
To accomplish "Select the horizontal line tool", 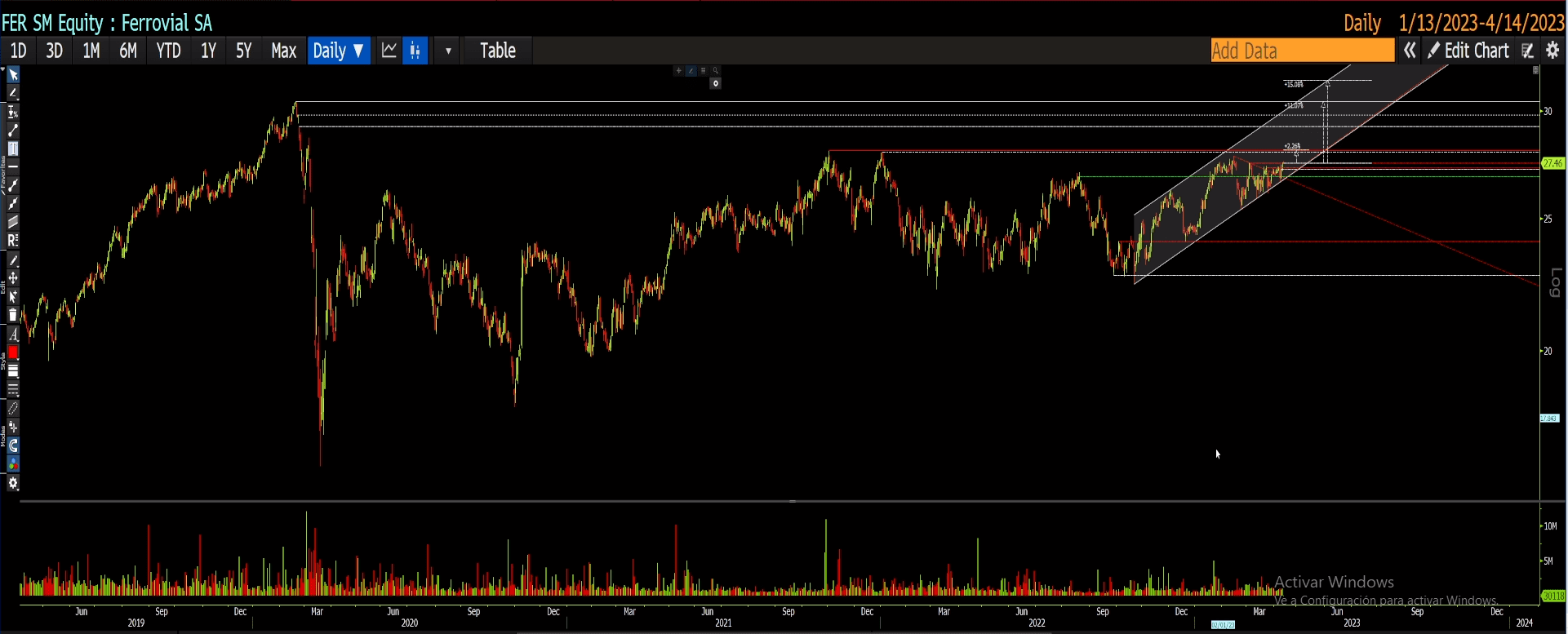I will (13, 166).
